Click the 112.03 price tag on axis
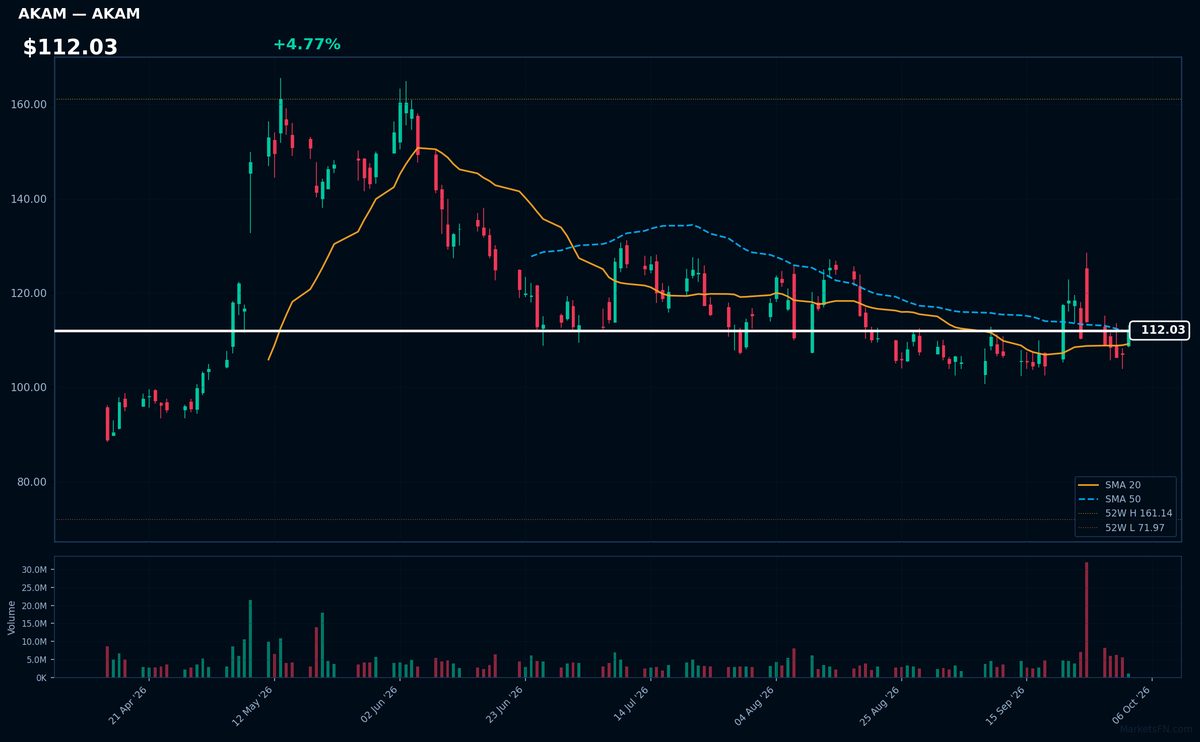Screen dimensions: 1200x742 click(1159, 330)
